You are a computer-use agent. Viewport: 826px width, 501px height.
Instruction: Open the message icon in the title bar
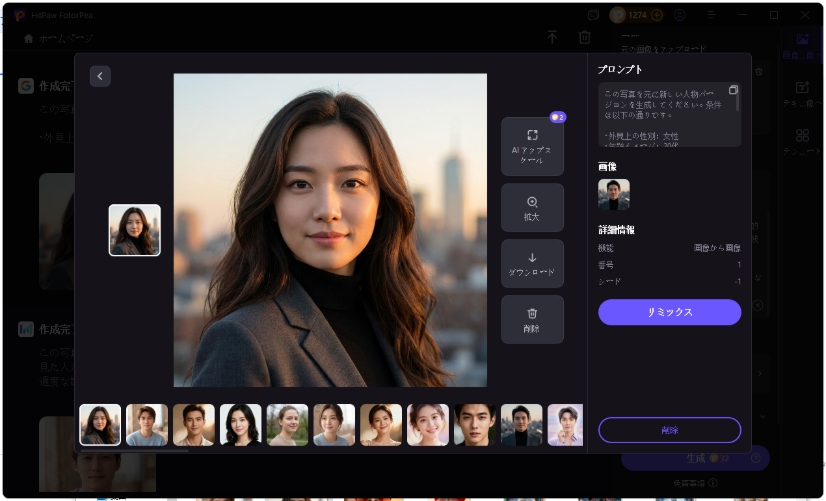tap(593, 15)
